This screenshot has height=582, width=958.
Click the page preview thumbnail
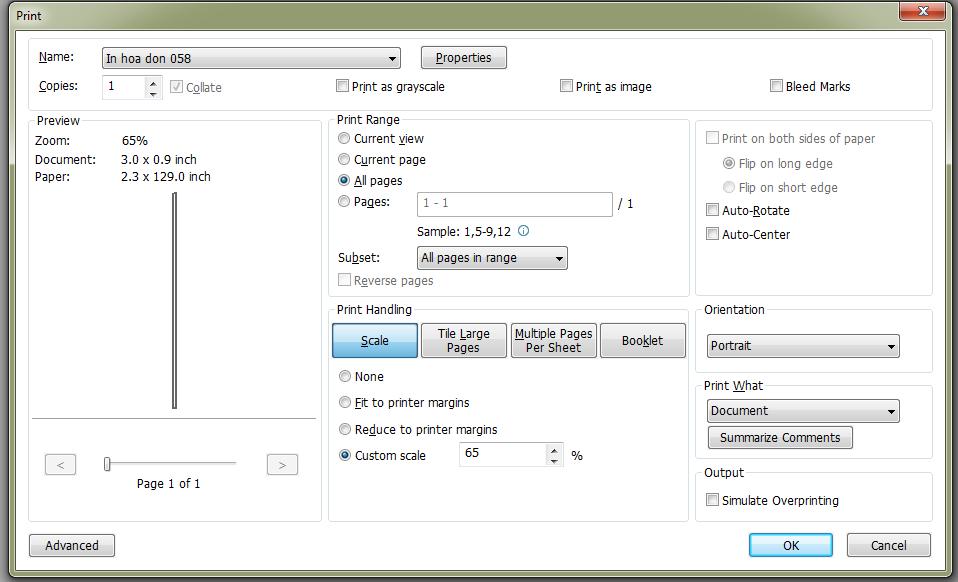pyautogui.click(x=175, y=300)
